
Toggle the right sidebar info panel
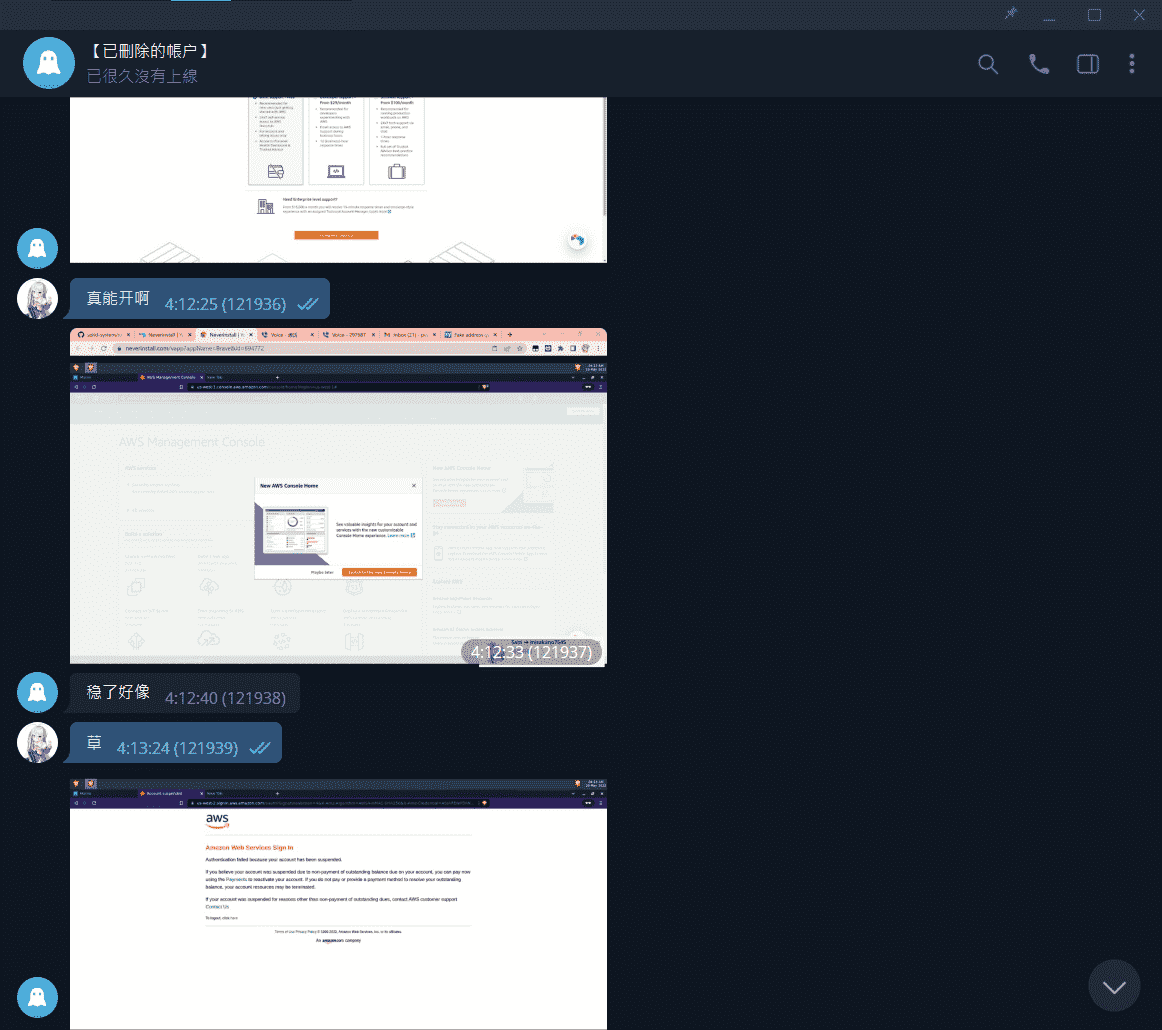pyautogui.click(x=1087, y=64)
